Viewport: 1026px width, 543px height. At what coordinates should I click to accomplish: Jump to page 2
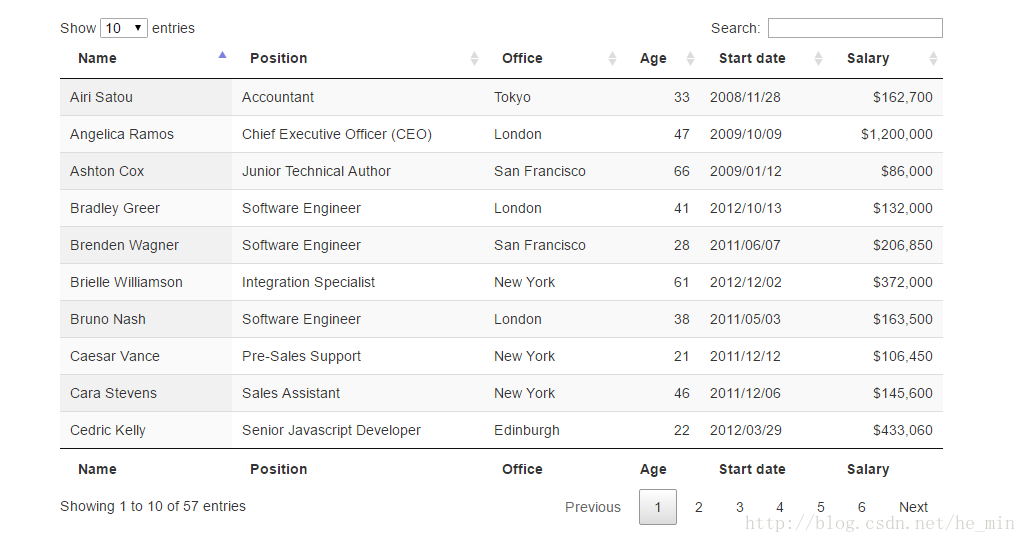pos(699,507)
